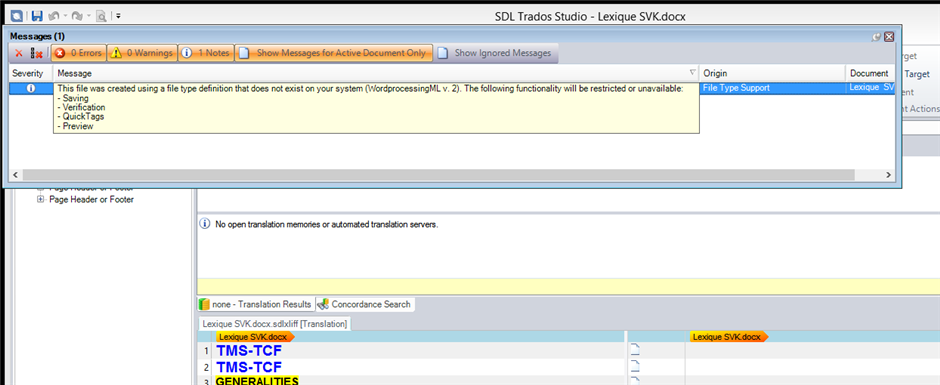
Task: Click the Undo arrow icon
Action: click(54, 16)
